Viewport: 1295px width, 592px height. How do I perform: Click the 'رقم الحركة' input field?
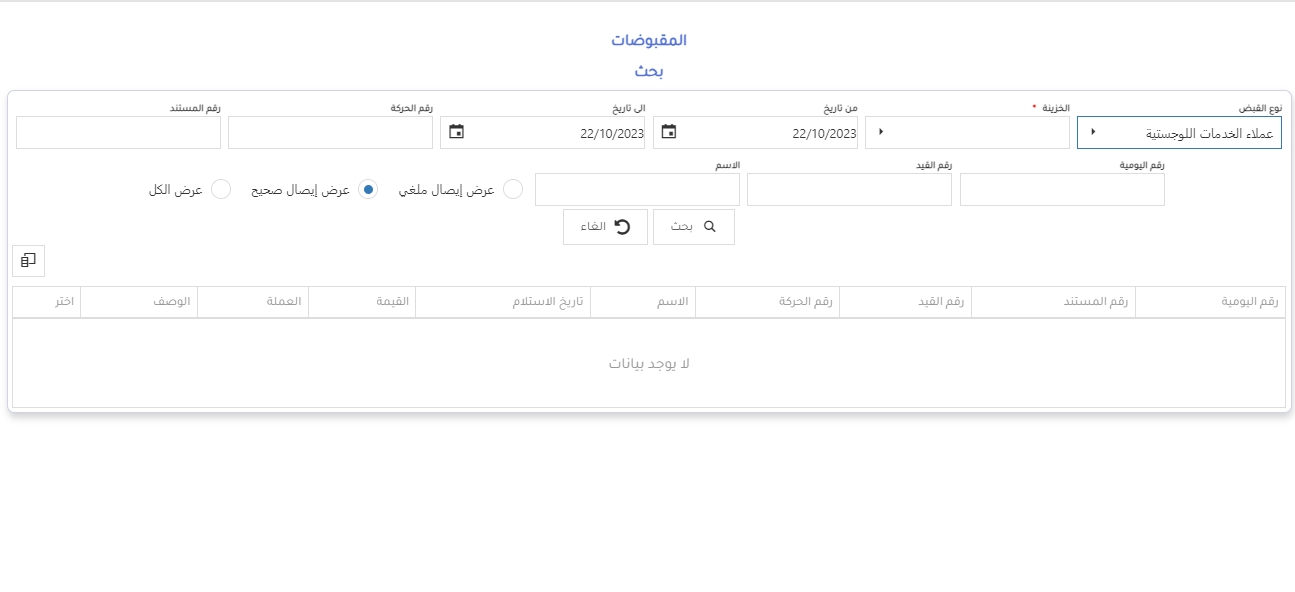coord(330,132)
